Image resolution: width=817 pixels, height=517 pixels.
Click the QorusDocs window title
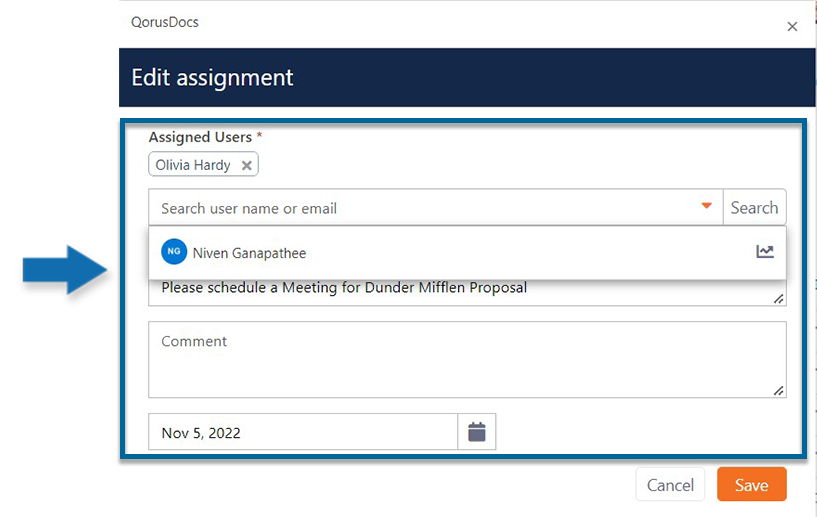point(165,22)
